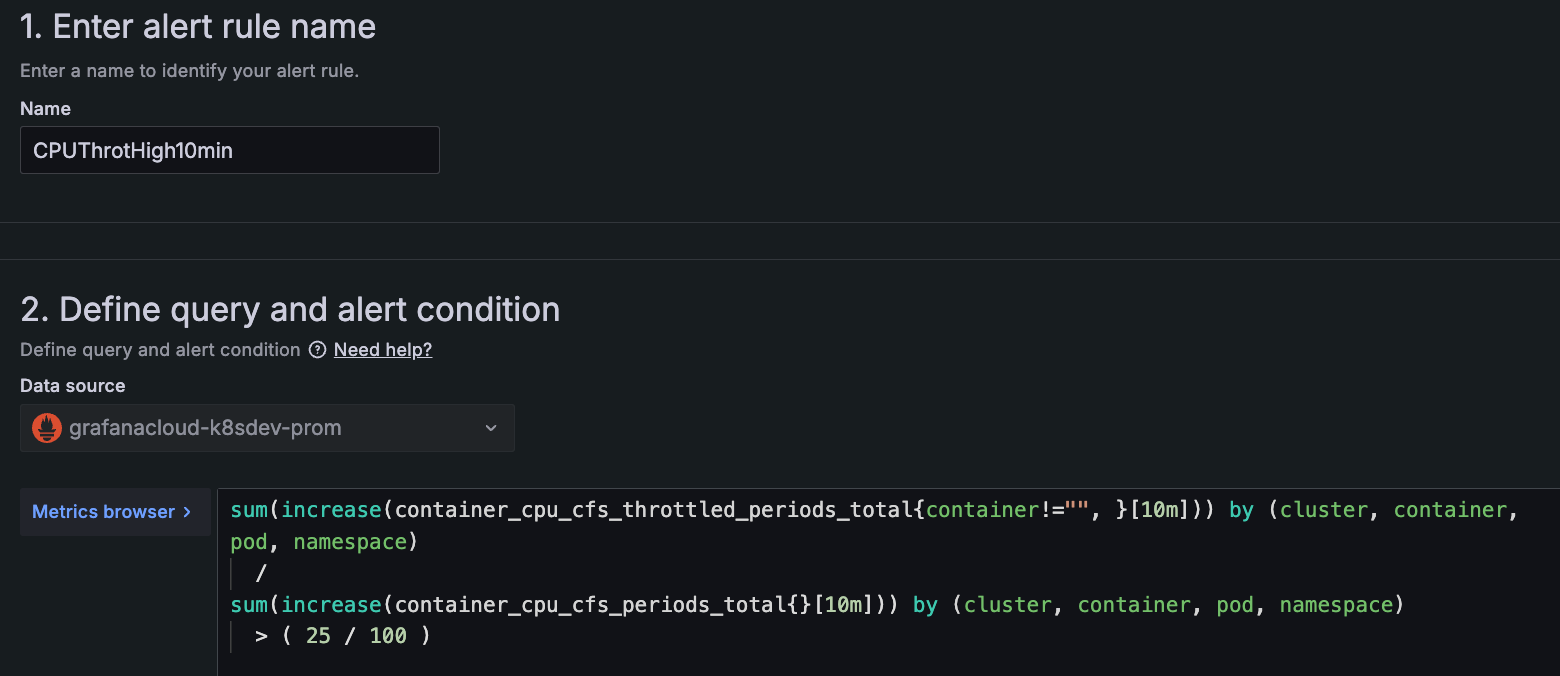
Task: Click the "pod, namespace)" continuation line
Action: (x=323, y=542)
